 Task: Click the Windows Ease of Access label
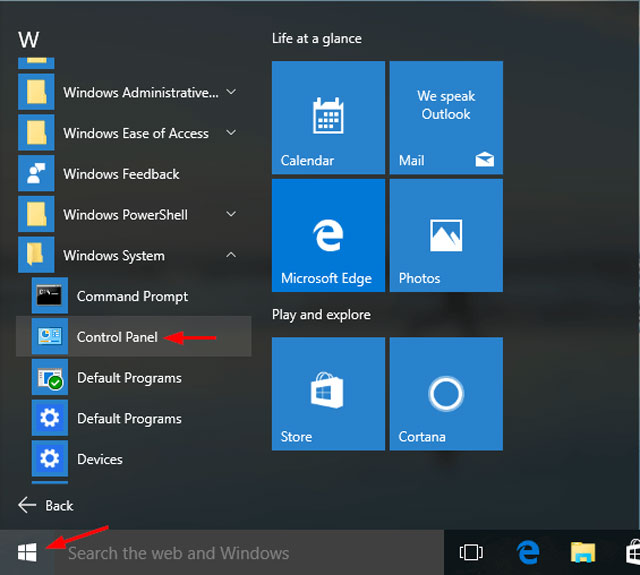[x=136, y=133]
